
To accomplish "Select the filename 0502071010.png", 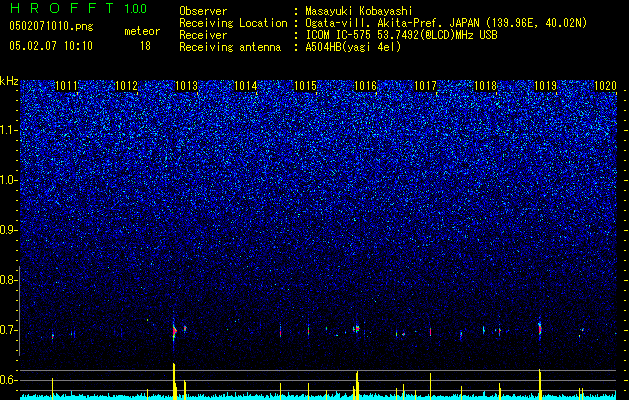I will coord(51,26).
